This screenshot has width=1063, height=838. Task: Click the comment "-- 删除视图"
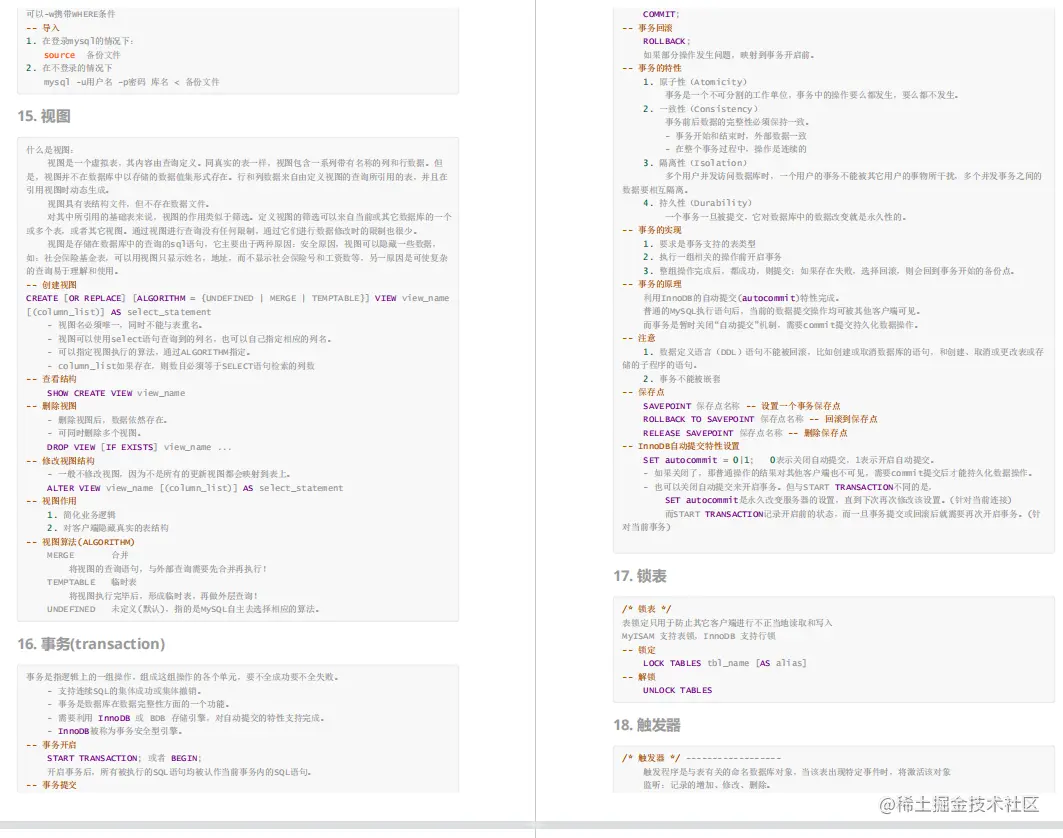(x=52, y=406)
